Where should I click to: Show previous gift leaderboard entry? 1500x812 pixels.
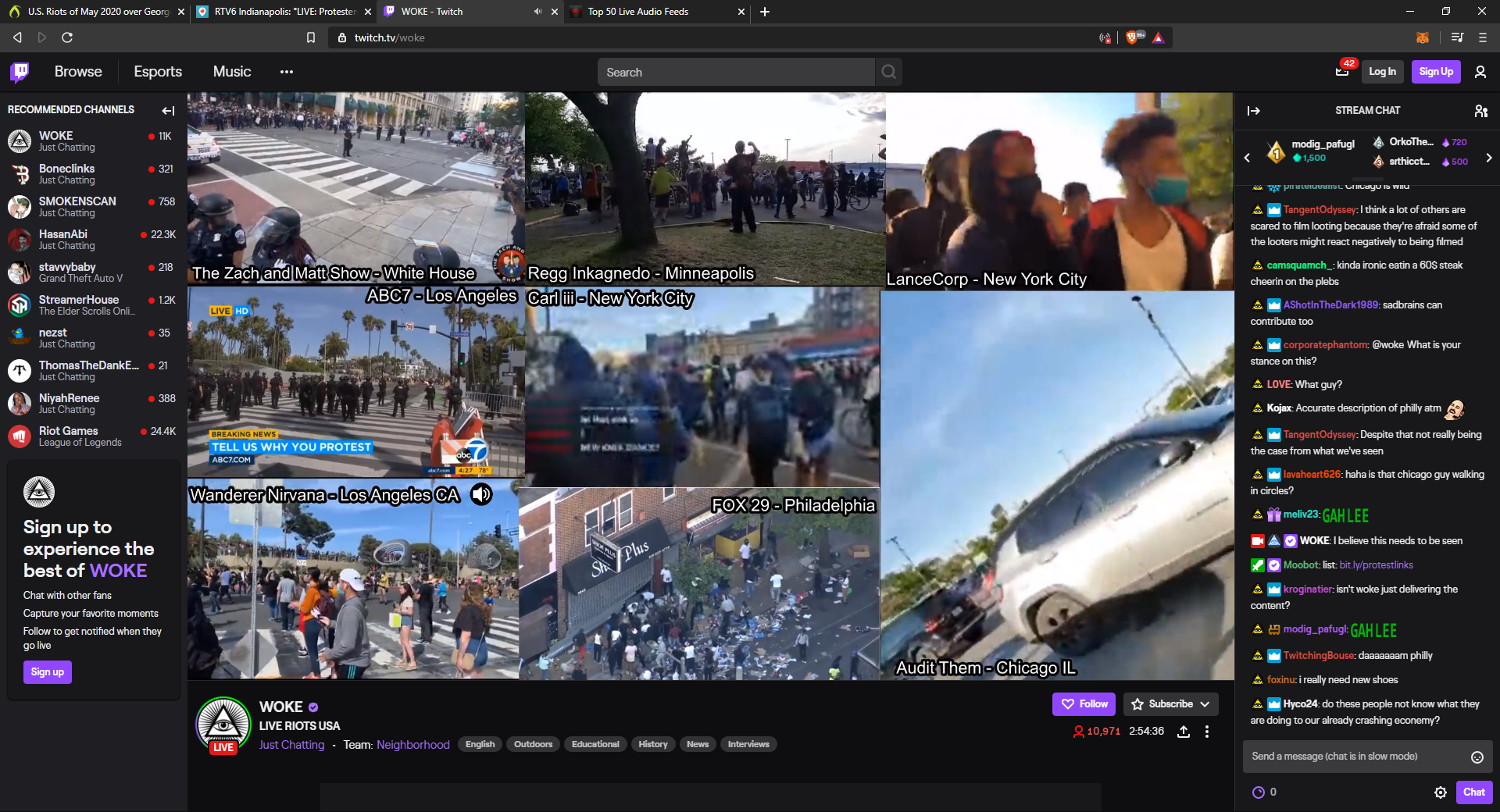point(1247,157)
